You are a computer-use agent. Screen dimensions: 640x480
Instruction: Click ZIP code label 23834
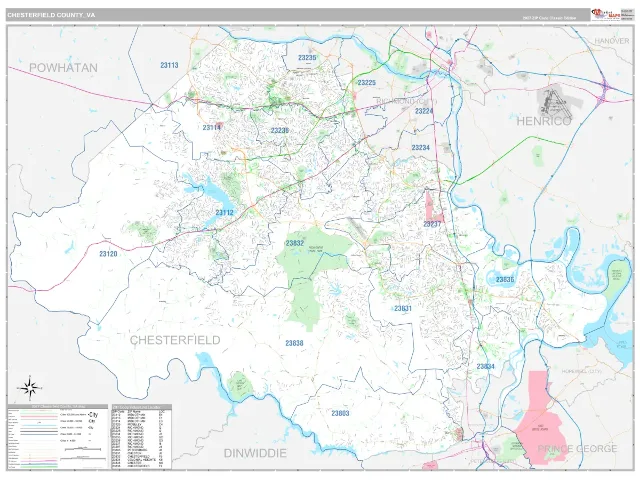[485, 367]
